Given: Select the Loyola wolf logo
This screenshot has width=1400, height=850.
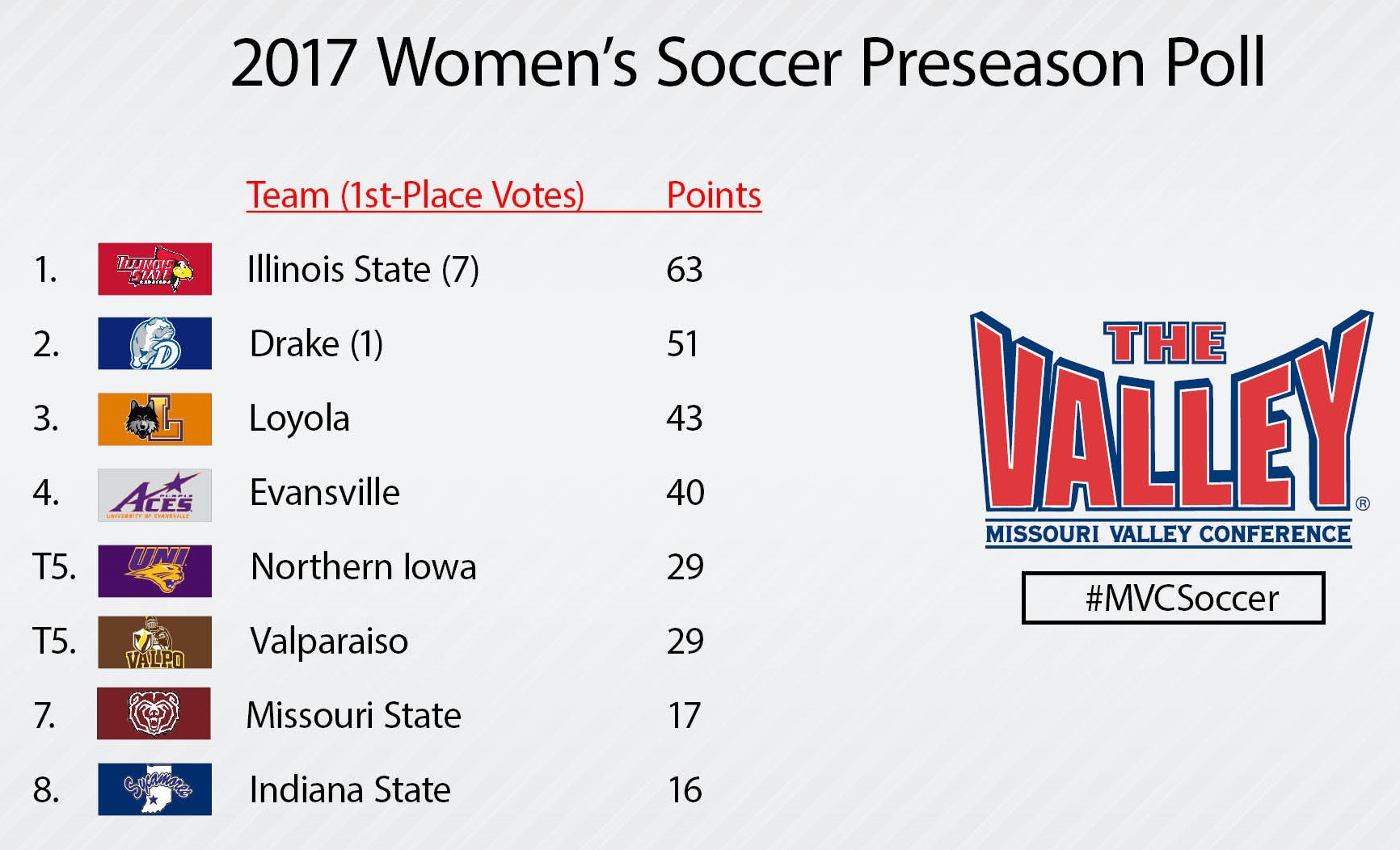Looking at the screenshot, I should [154, 419].
